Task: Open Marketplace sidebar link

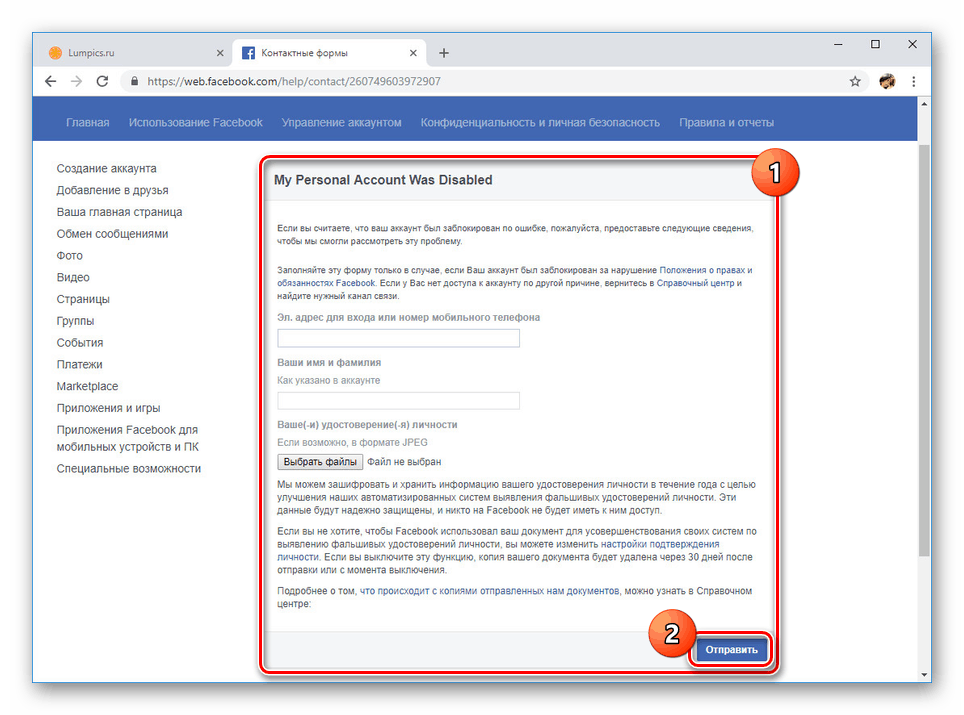Action: point(87,386)
